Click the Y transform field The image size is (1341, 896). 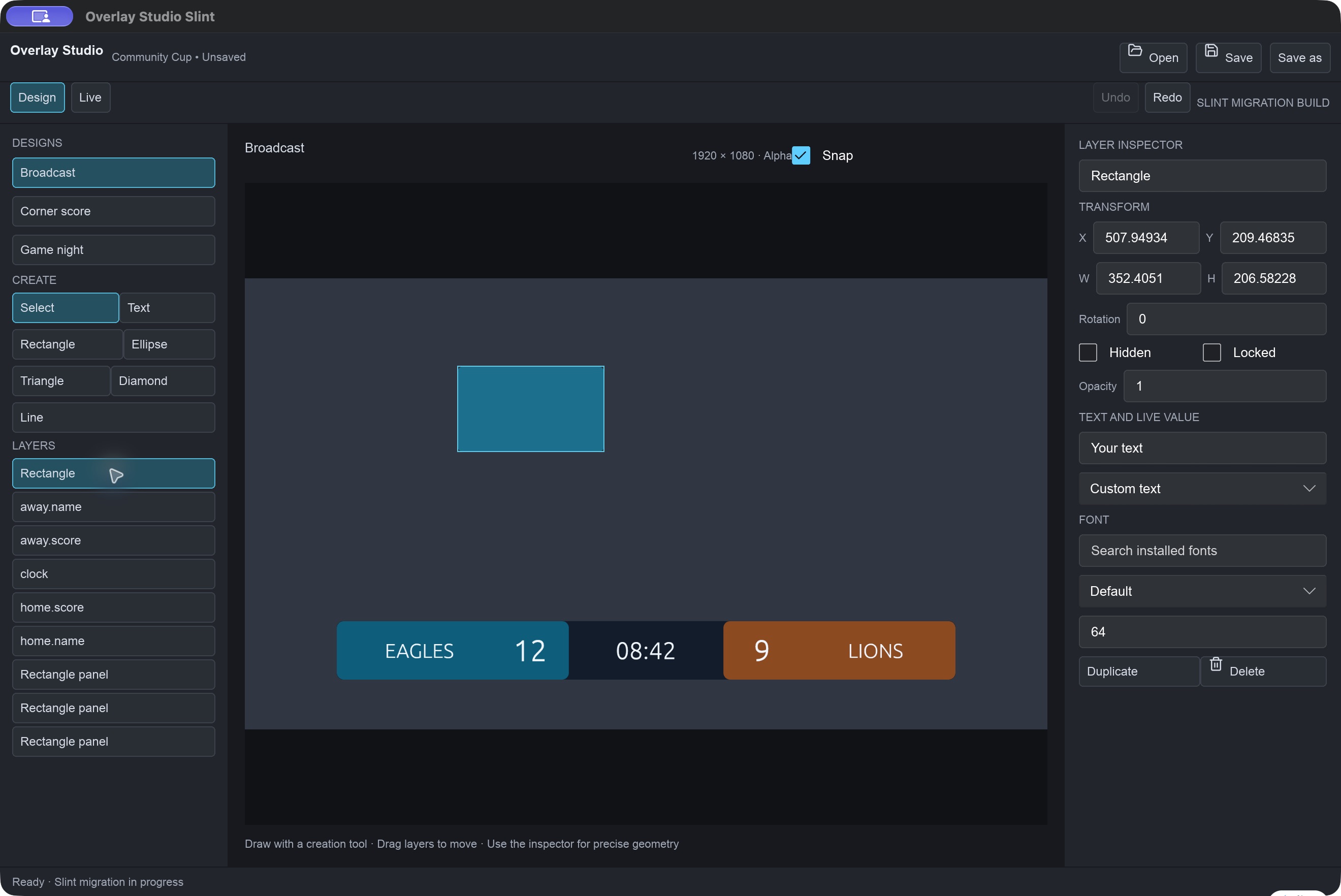pyautogui.click(x=1272, y=238)
